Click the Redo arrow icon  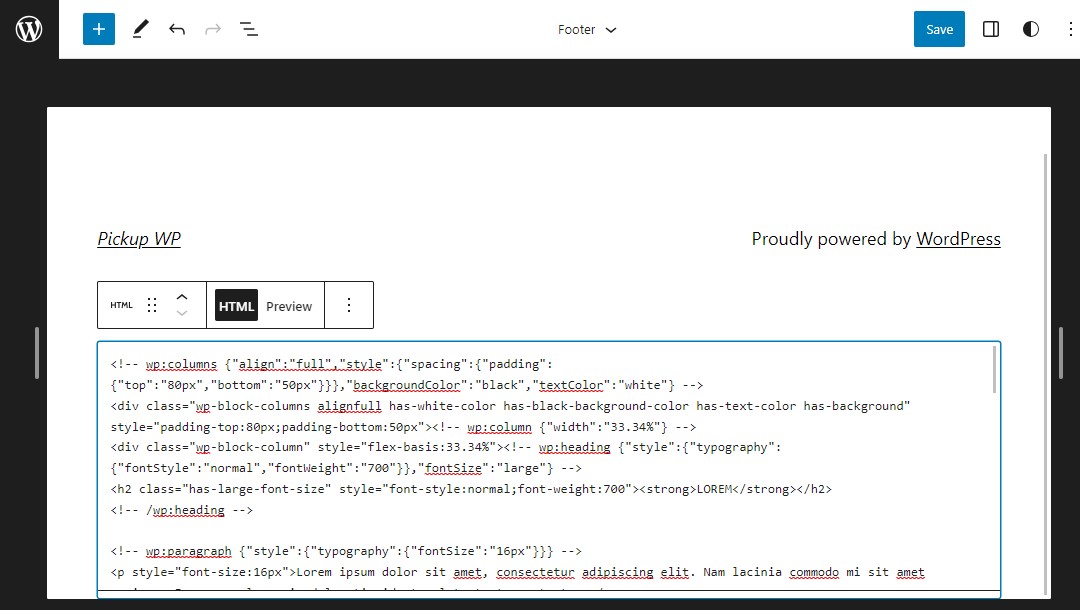[x=213, y=29]
